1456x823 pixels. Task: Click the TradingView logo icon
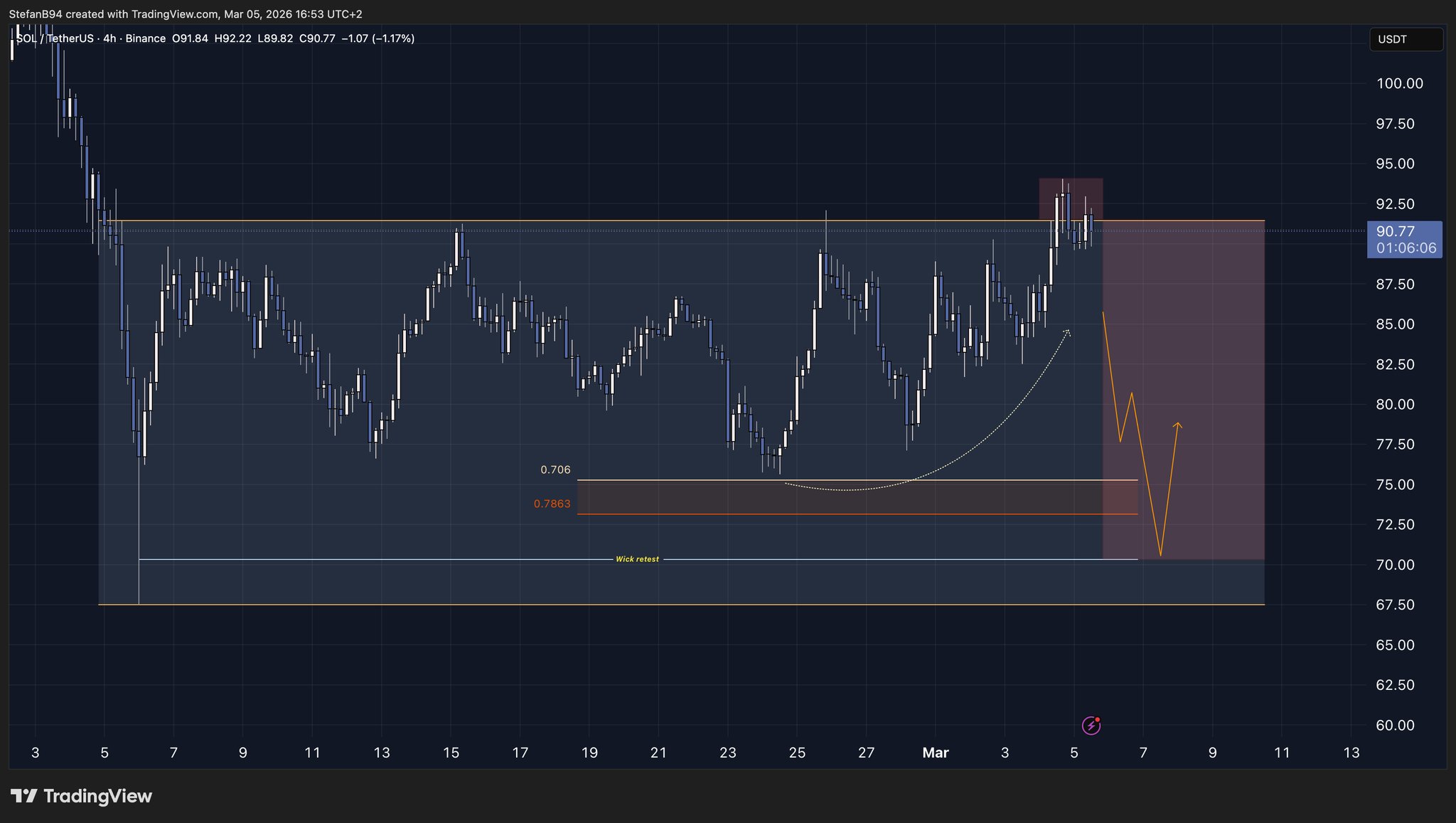click(23, 796)
